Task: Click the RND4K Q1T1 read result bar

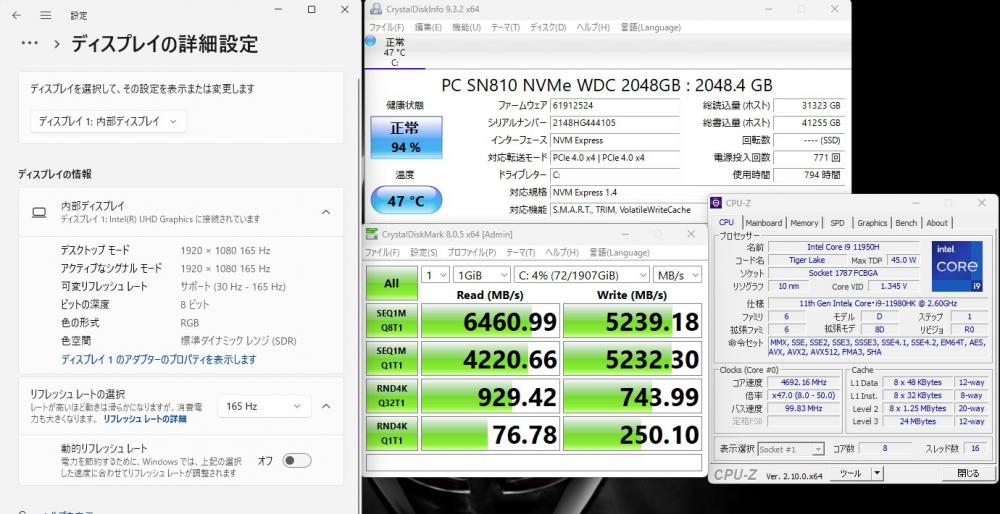Action: click(490, 433)
